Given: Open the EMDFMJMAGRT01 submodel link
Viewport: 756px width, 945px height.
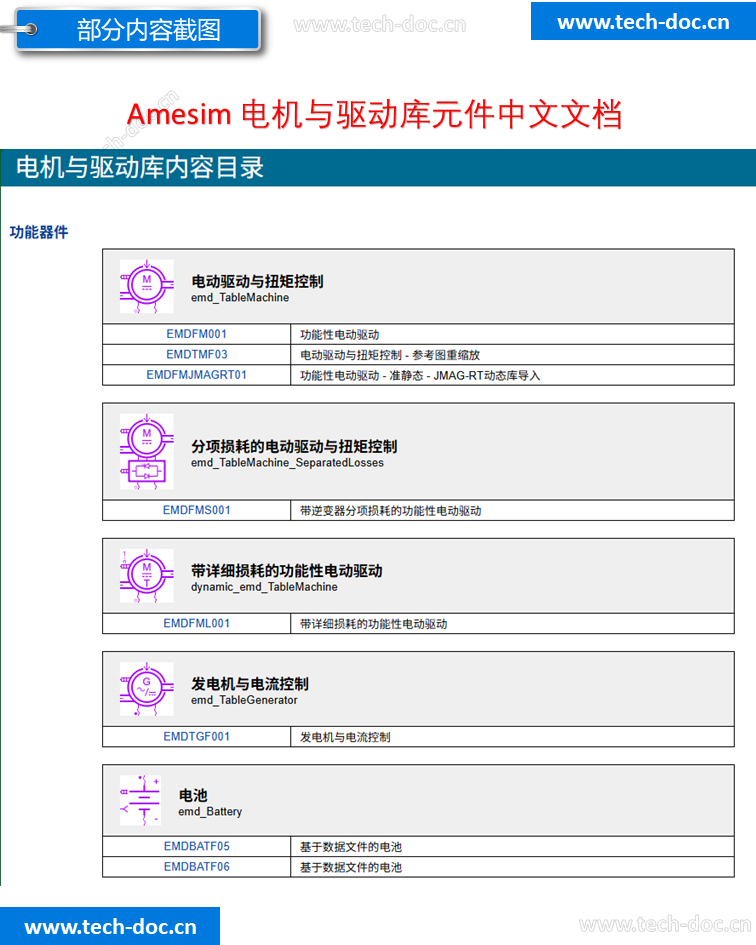Looking at the screenshot, I should pyautogui.click(x=197, y=375).
